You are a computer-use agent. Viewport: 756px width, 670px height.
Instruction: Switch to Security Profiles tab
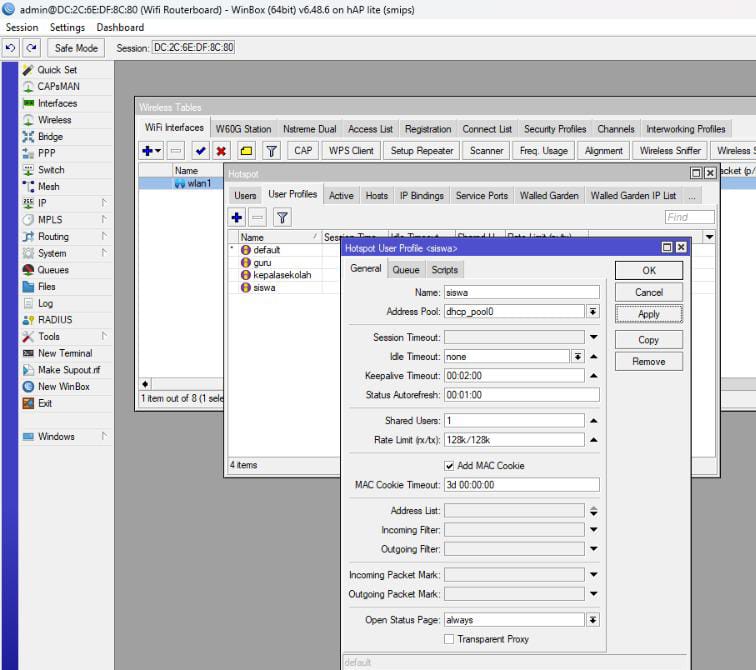(555, 129)
